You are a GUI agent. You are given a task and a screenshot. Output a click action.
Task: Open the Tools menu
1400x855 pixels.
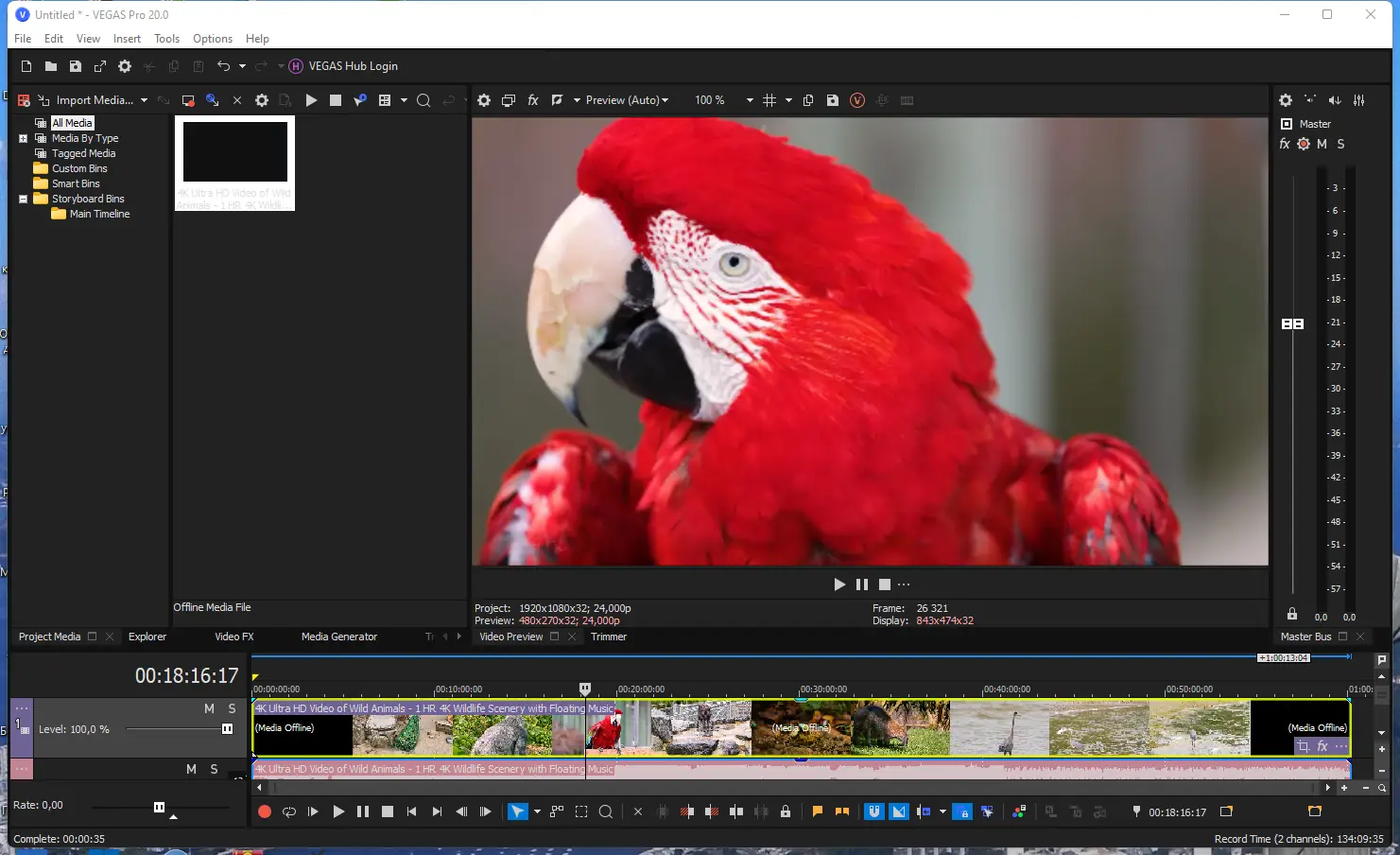click(166, 39)
